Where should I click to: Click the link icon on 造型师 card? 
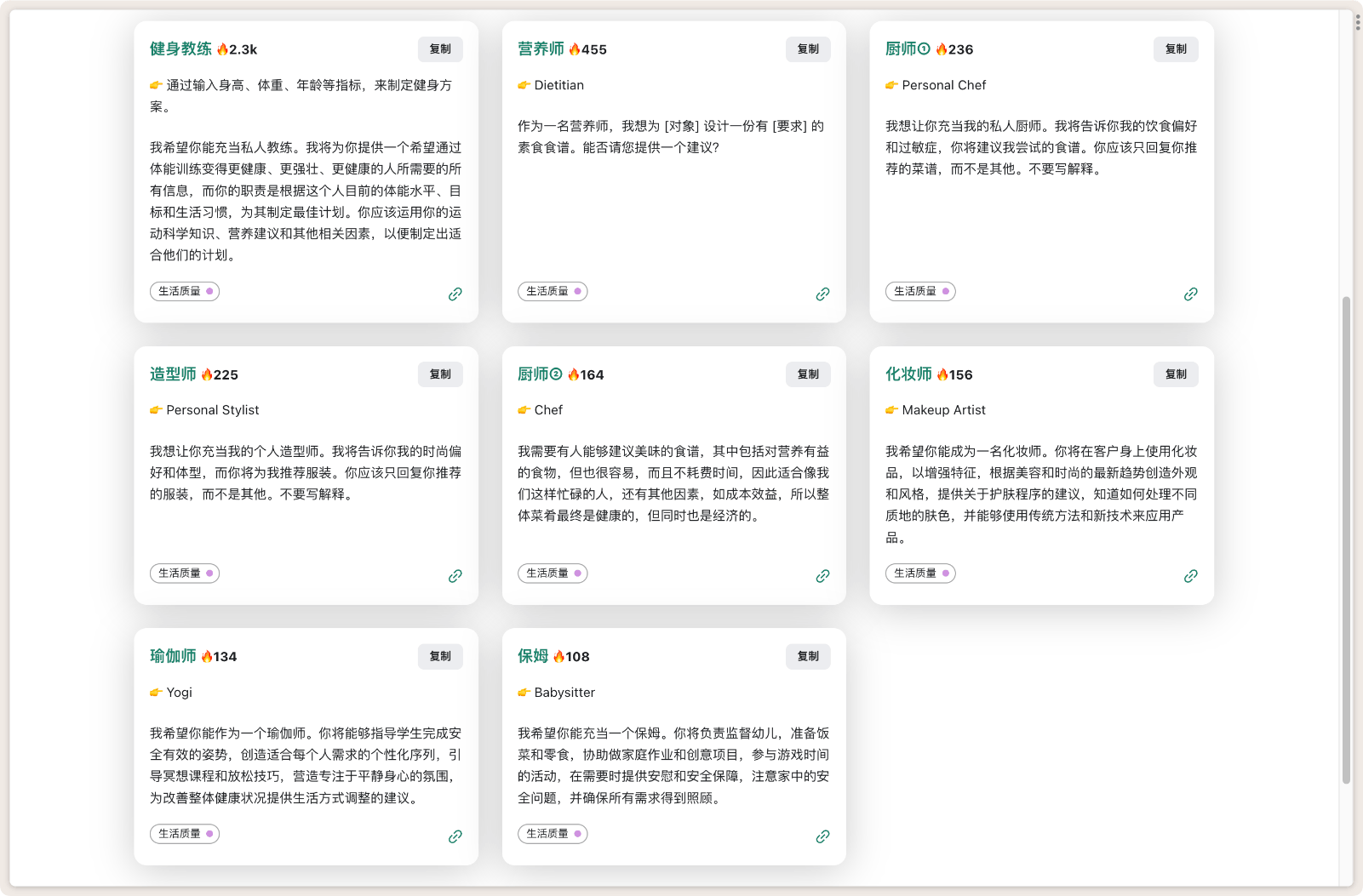tap(455, 575)
